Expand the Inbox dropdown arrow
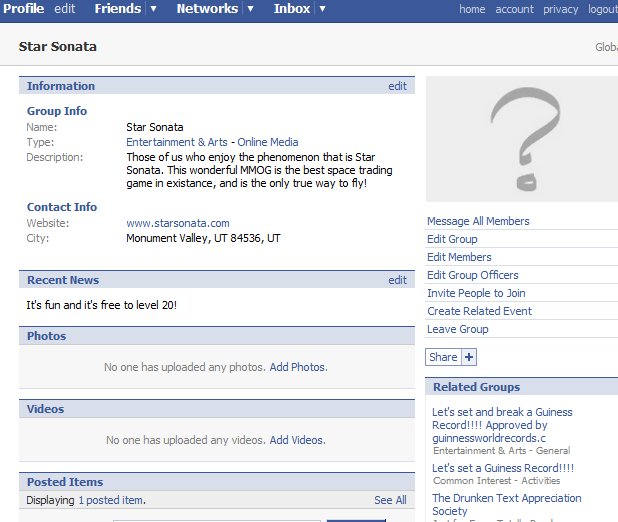The width and height of the screenshot is (618, 522). tap(322, 9)
